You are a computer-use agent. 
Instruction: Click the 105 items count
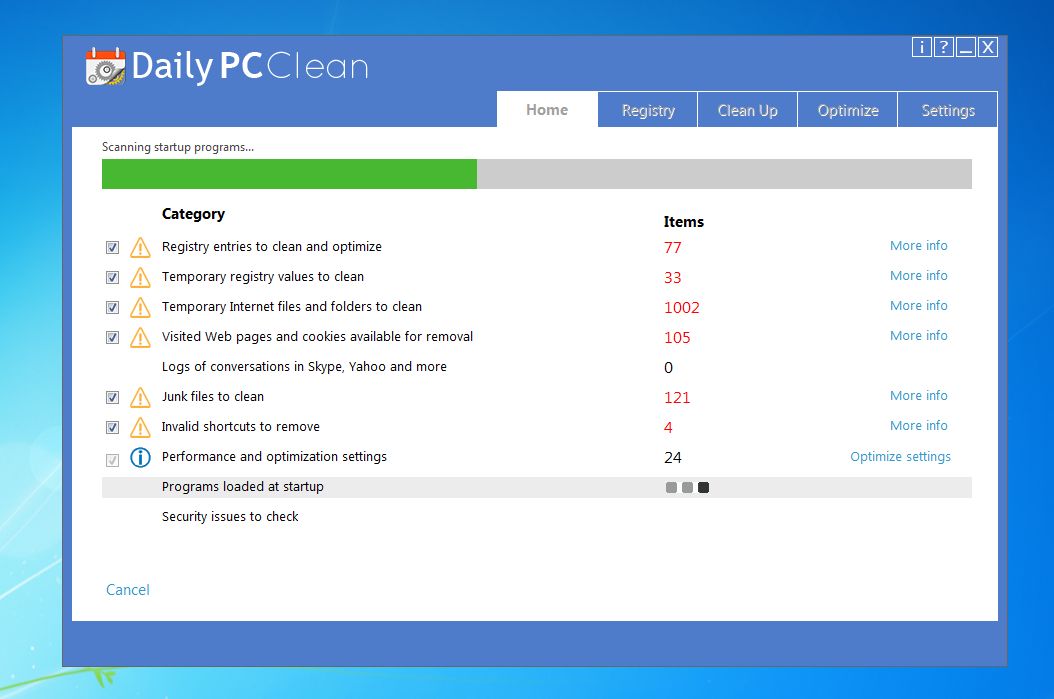[678, 338]
